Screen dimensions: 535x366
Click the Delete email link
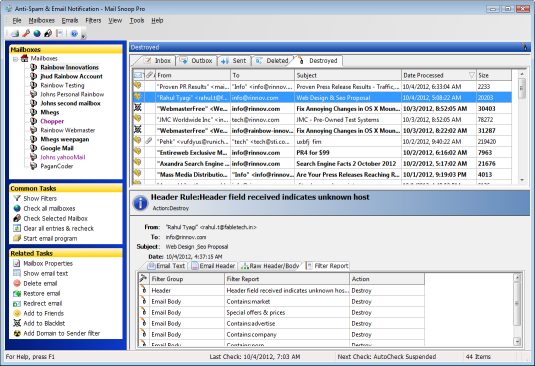click(x=40, y=283)
